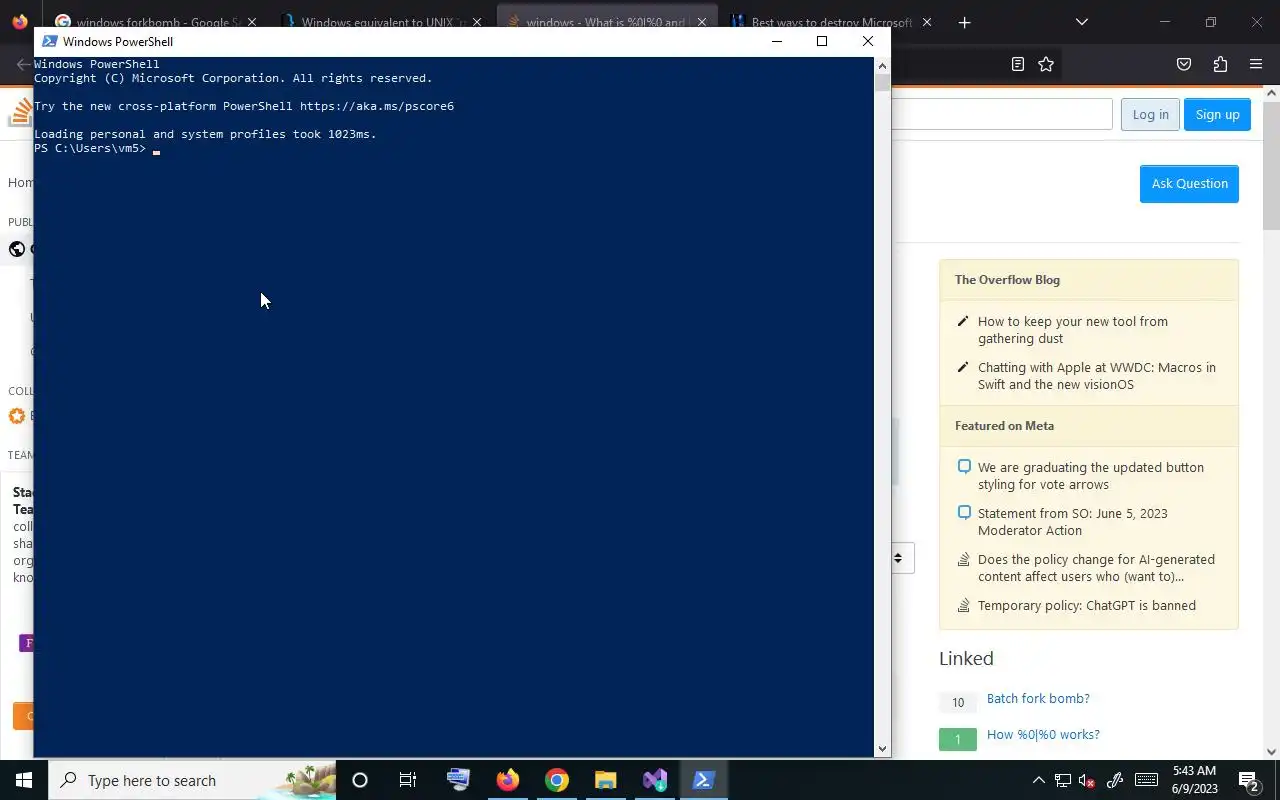Switch to 'Windows equivalent to UNIX' tab
1280x800 pixels.
(x=380, y=22)
